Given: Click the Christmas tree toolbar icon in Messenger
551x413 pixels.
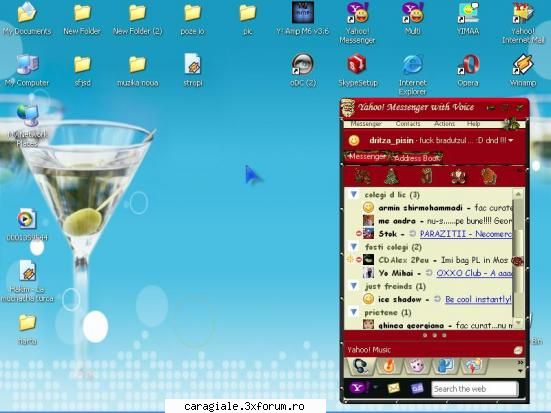Looking at the screenshot, I should [391, 176].
